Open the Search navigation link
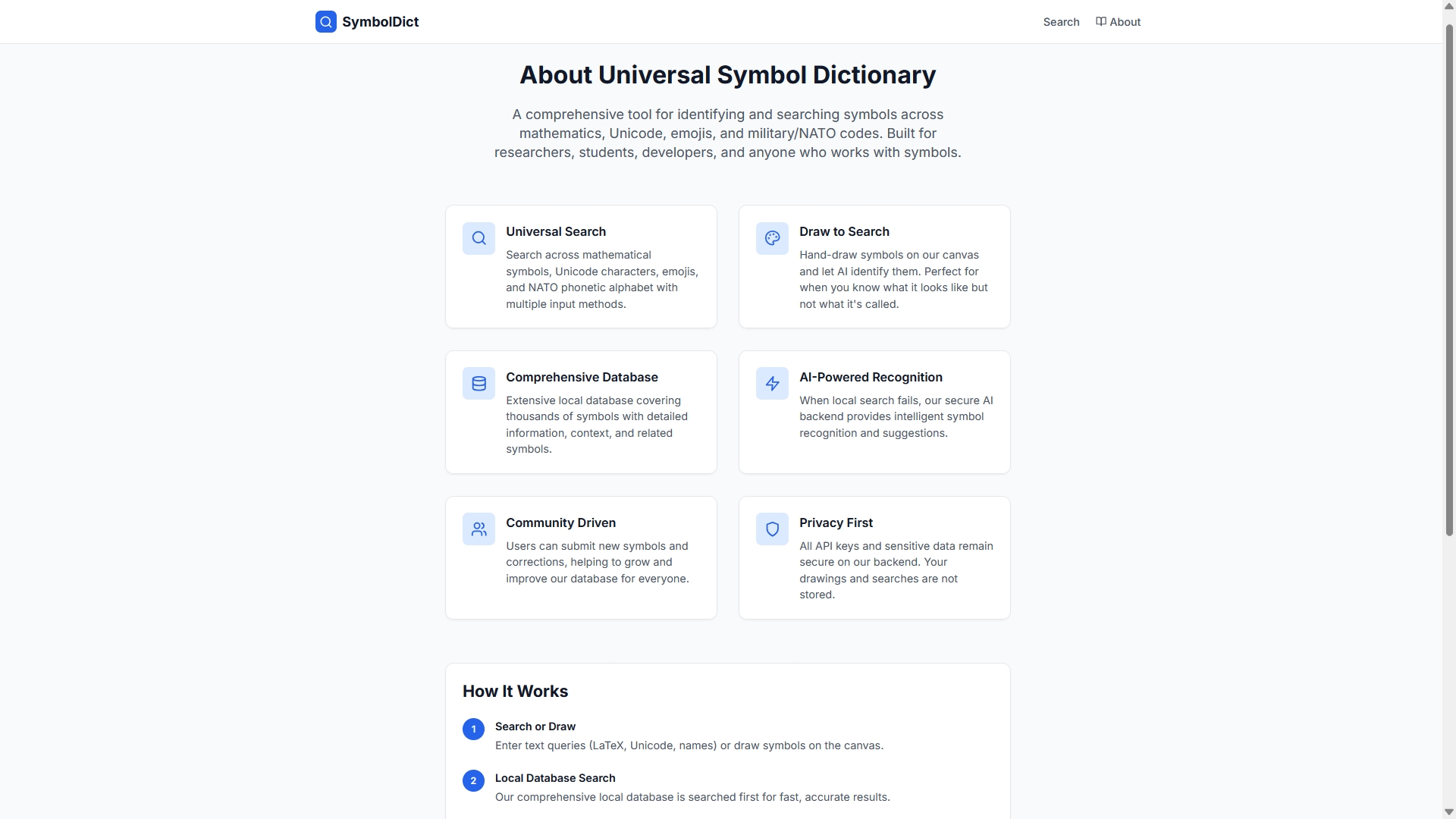This screenshot has width=1456, height=819. coord(1061,22)
